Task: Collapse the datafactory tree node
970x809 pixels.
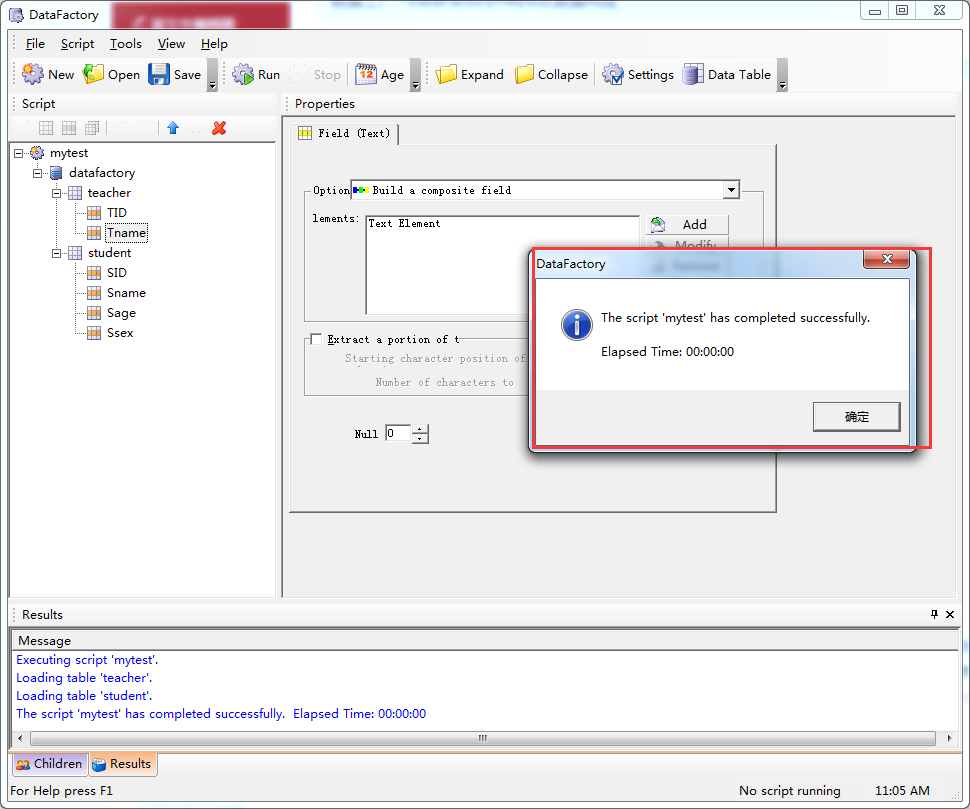Action: (37, 172)
